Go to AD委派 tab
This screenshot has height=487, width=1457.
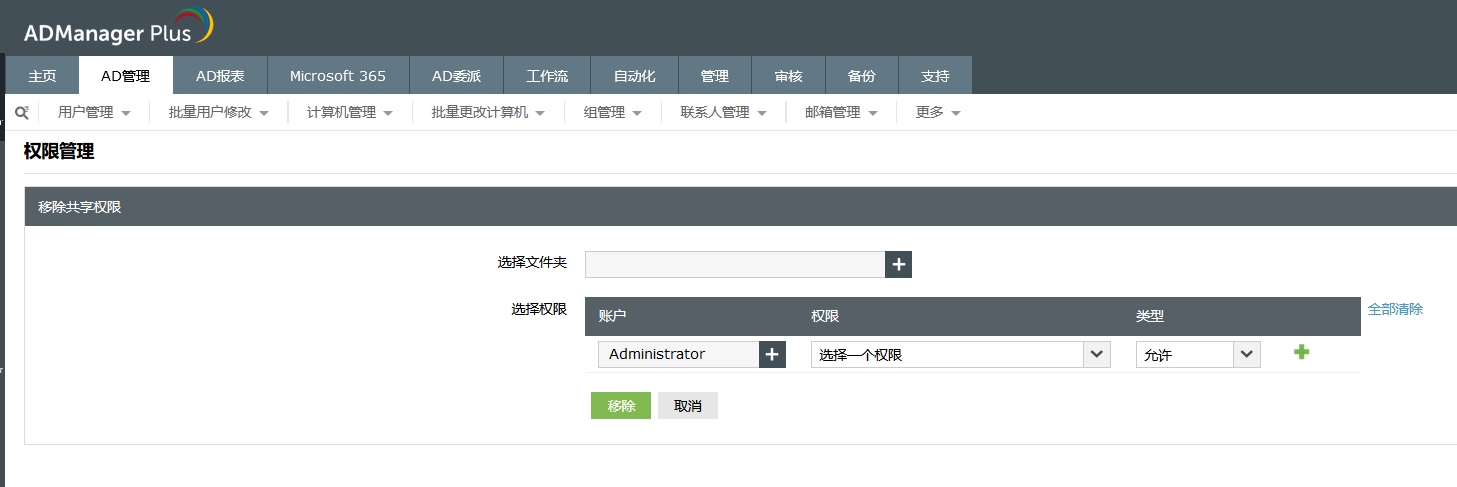(456, 75)
